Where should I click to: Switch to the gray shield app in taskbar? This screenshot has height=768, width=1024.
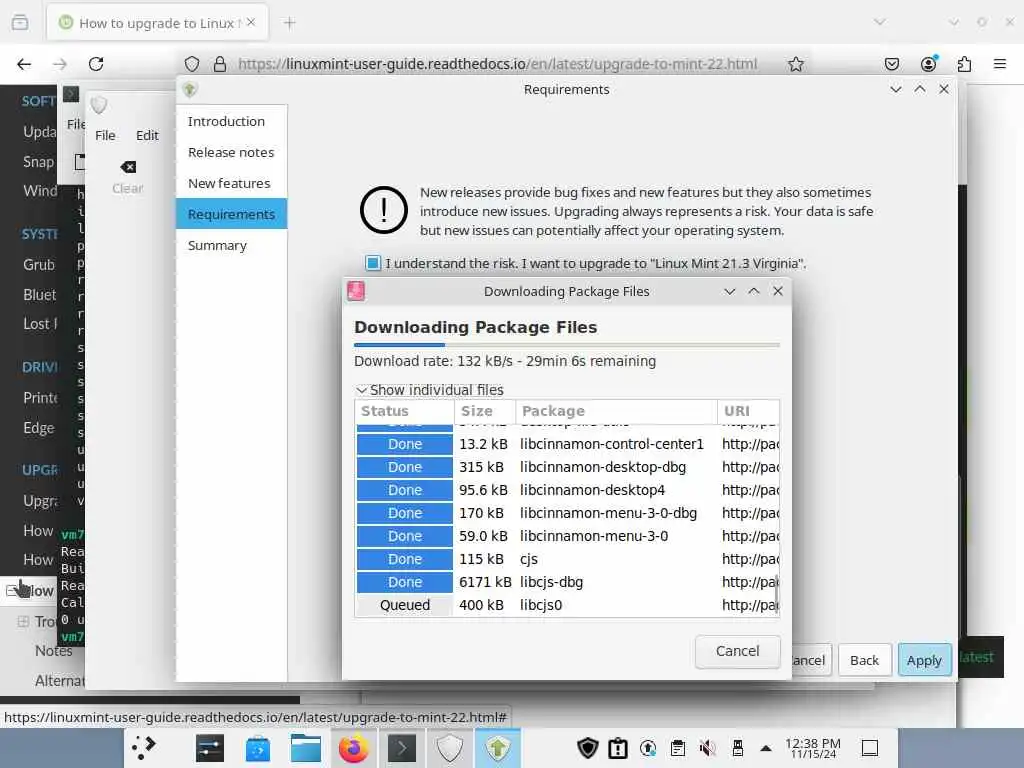click(x=449, y=748)
